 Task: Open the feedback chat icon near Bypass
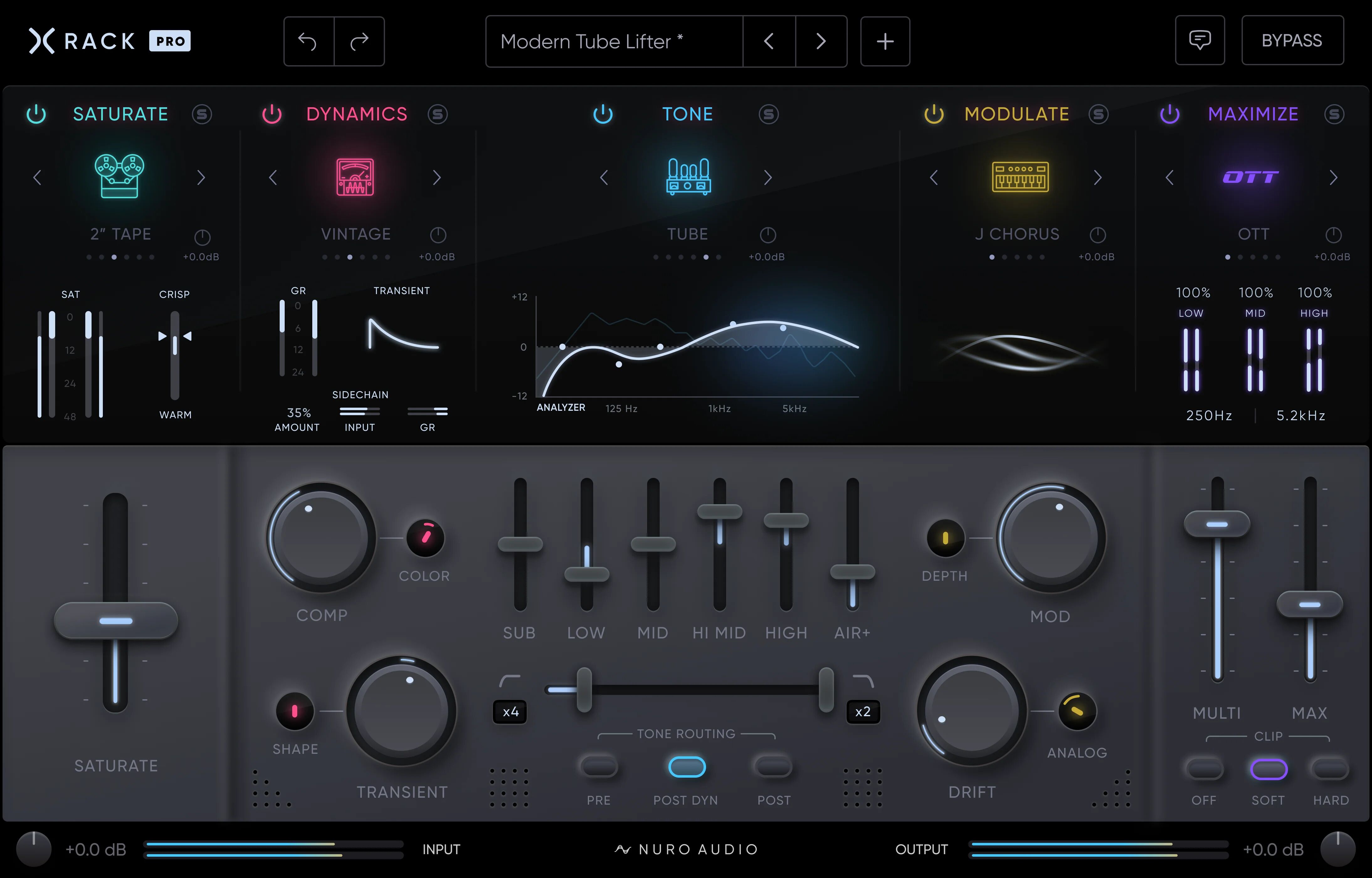[x=1200, y=40]
